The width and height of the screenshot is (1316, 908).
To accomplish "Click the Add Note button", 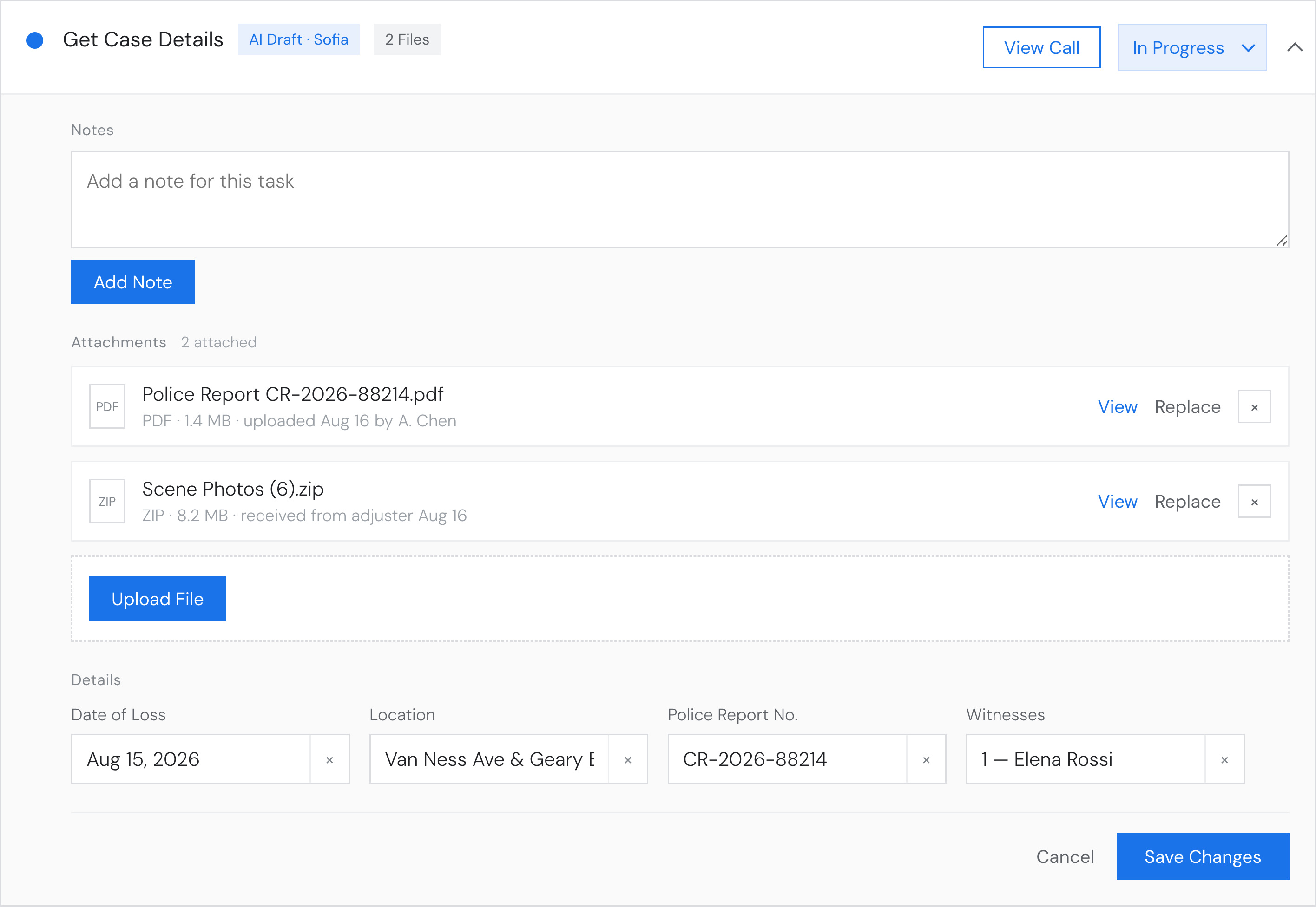I will [132, 282].
